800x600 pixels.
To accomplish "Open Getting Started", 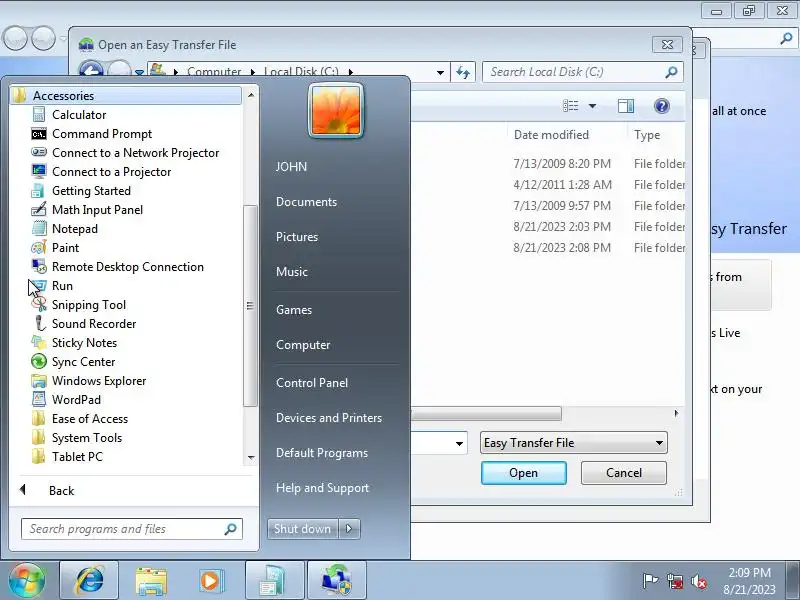I will coord(91,191).
